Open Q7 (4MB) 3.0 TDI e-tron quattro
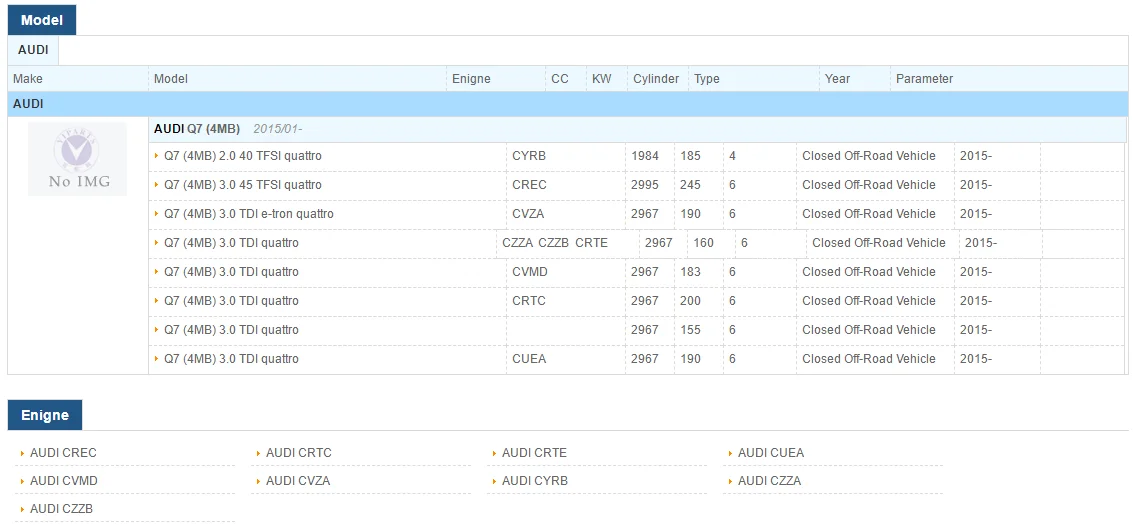Screen dimensions: 1133x525 (249, 214)
